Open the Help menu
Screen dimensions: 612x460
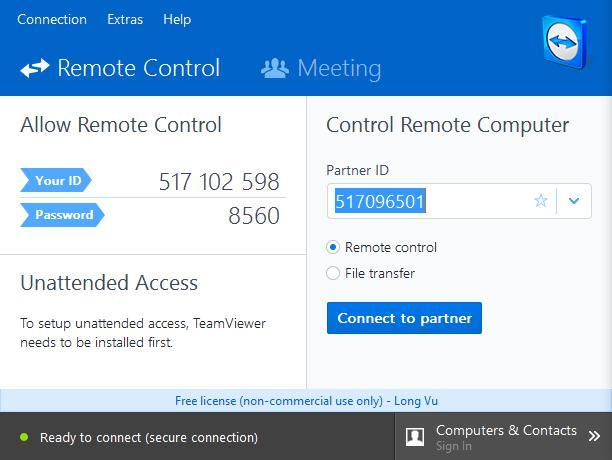[x=177, y=20]
